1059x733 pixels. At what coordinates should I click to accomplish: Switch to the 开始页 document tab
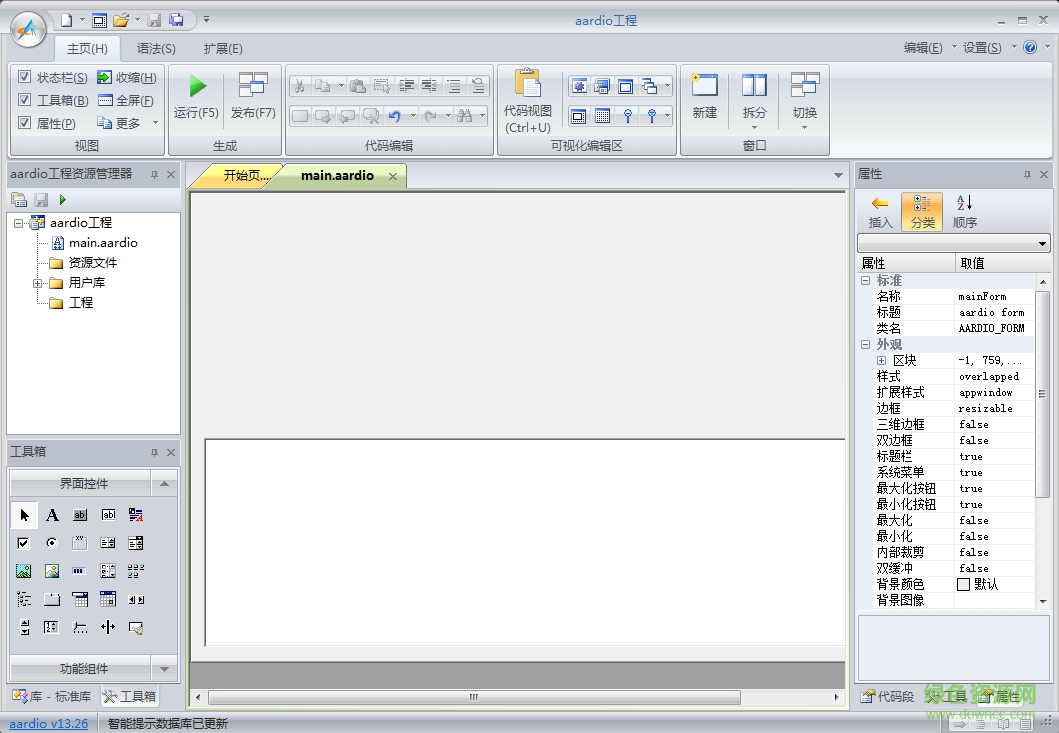coord(245,176)
